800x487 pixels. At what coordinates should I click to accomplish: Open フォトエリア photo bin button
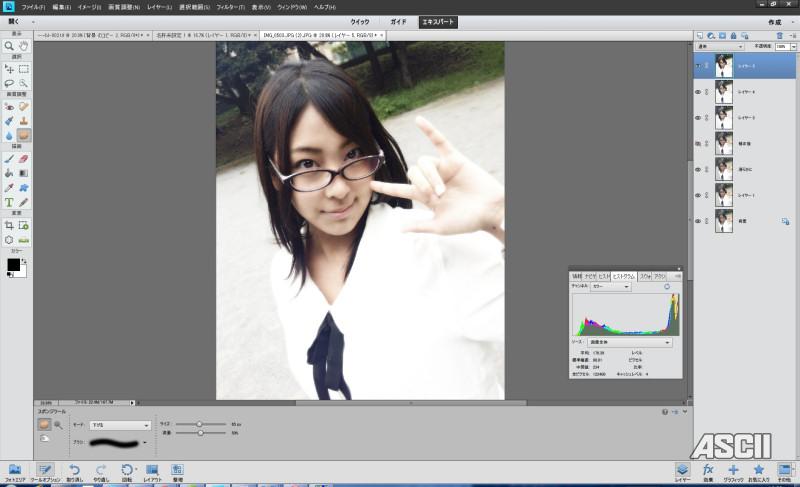coord(15,473)
